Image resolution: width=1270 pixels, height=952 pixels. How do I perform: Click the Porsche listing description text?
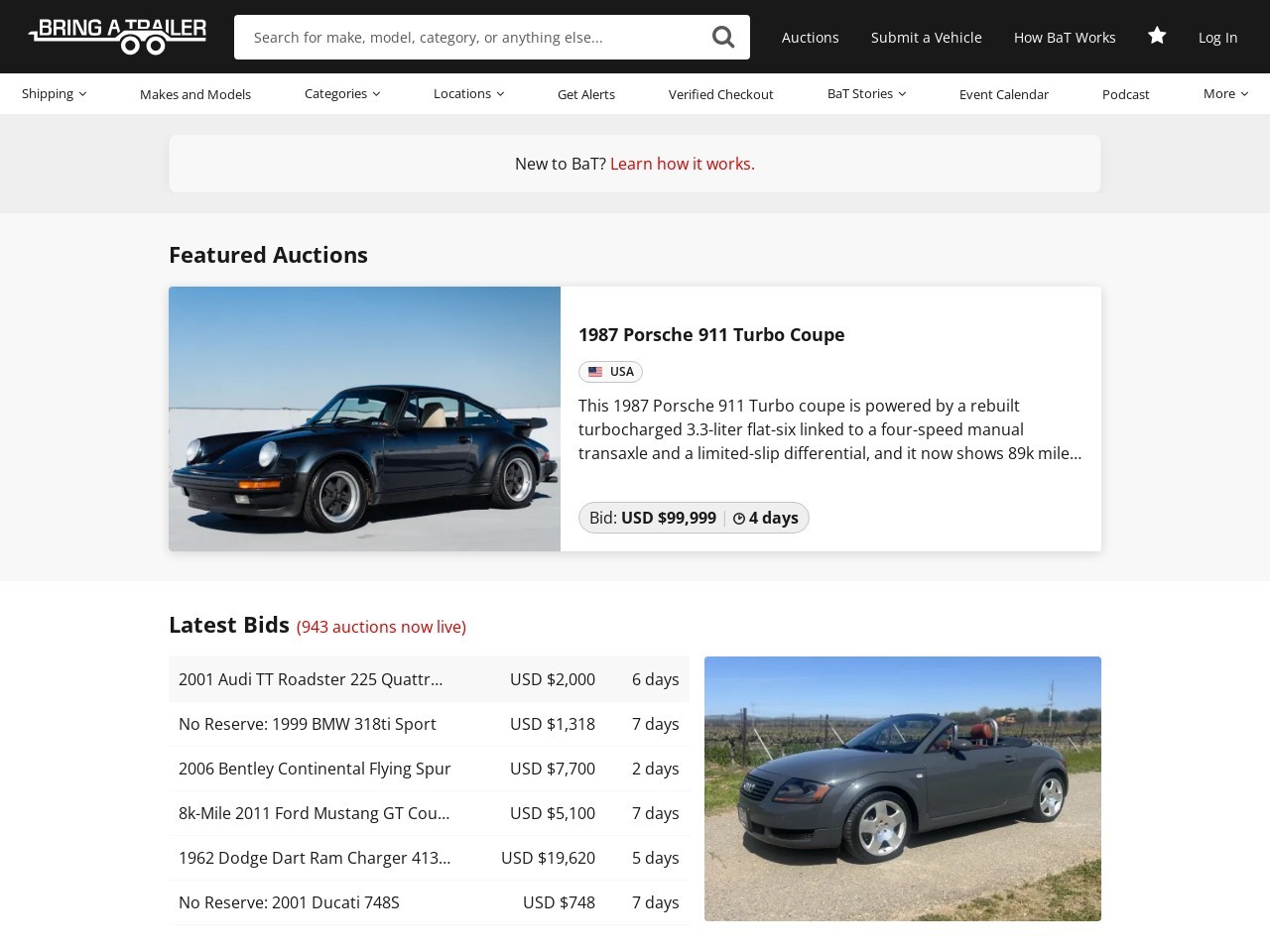[x=830, y=429]
